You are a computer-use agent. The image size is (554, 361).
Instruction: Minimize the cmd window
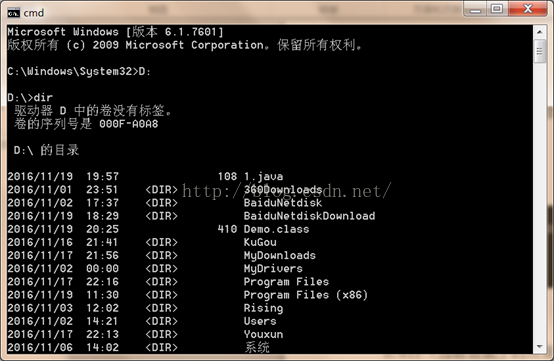pos(475,9)
